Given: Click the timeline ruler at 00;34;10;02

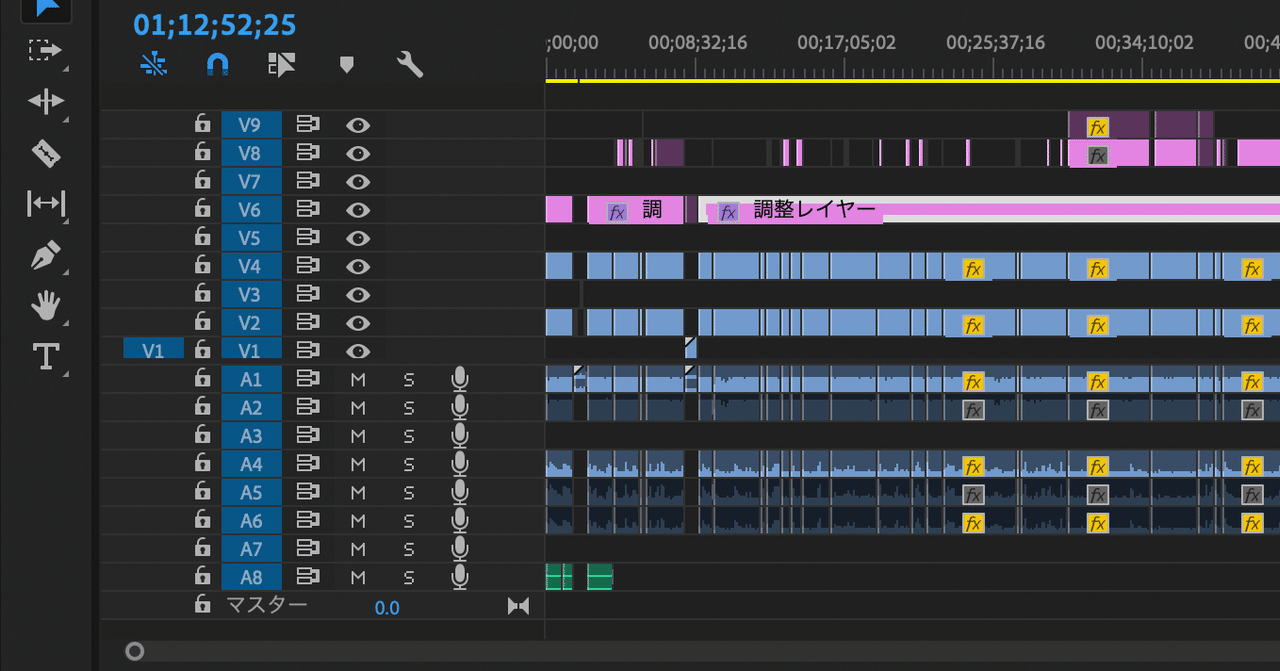Looking at the screenshot, I should click(1145, 42).
